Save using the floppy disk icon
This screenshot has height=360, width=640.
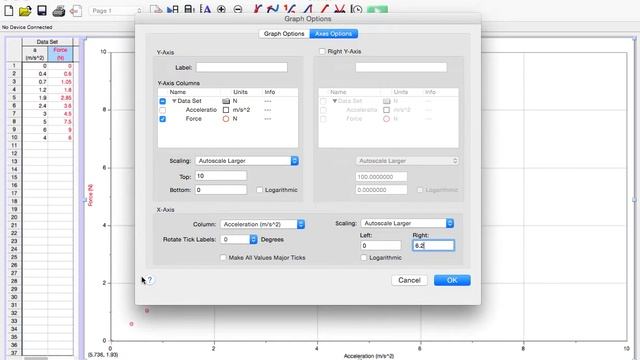click(x=42, y=10)
